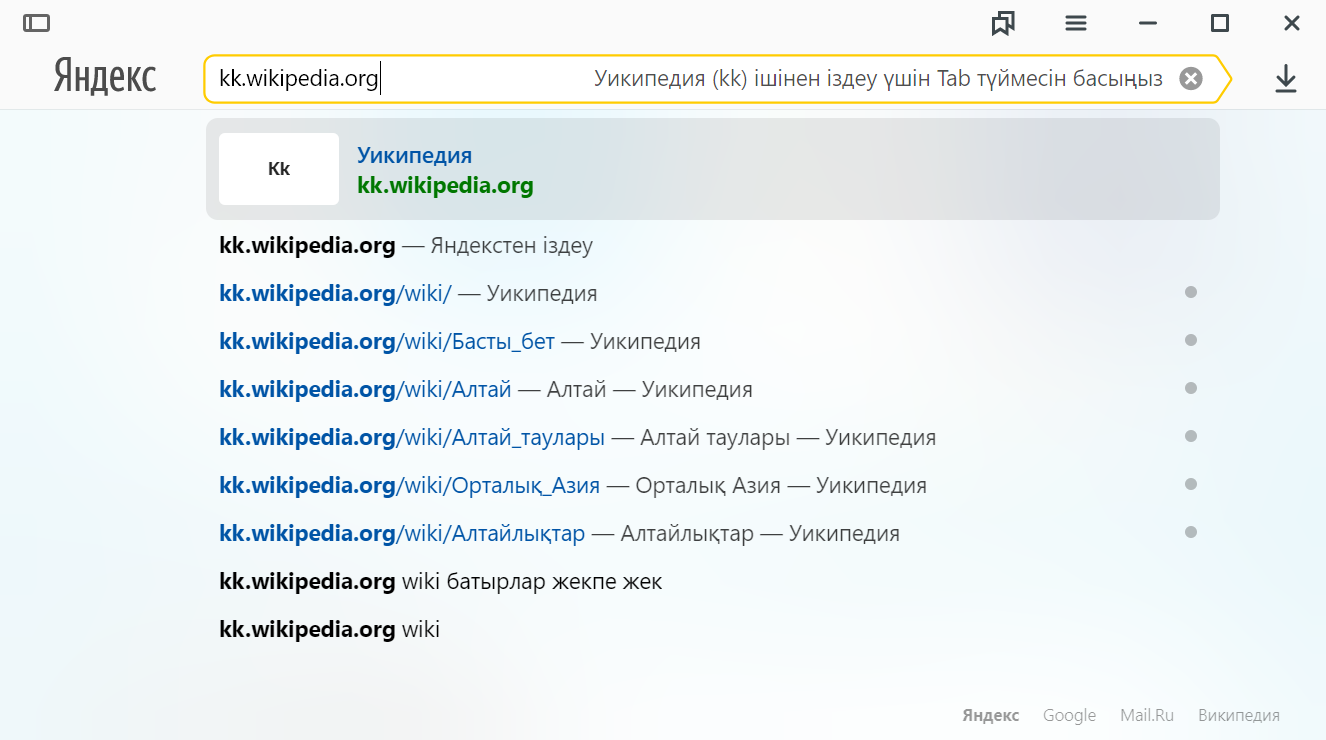This screenshot has width=1326, height=740.
Task: Open the downloads arrow icon
Action: coord(1286,79)
